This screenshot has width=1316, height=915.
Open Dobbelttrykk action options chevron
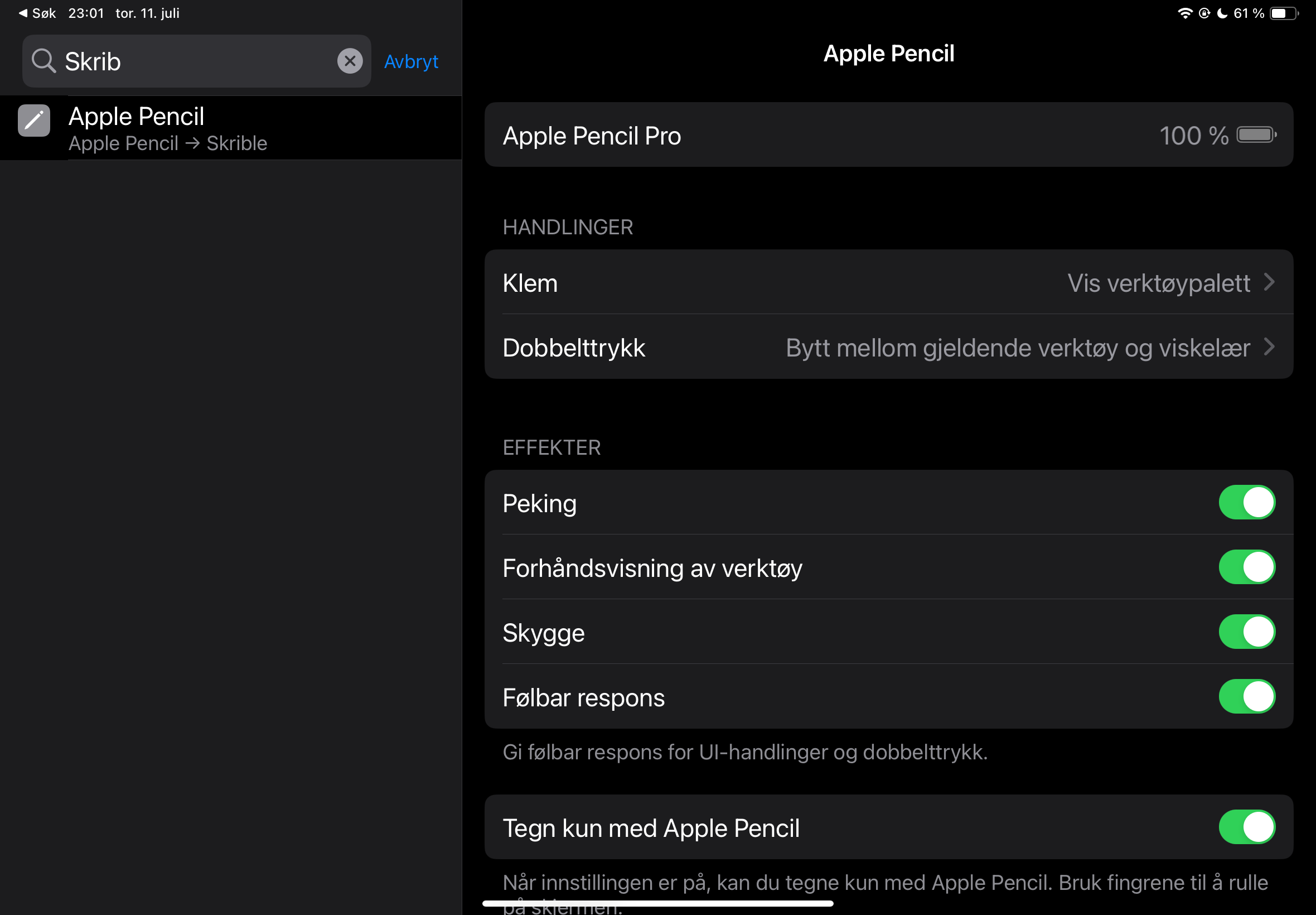pyautogui.click(x=1269, y=347)
